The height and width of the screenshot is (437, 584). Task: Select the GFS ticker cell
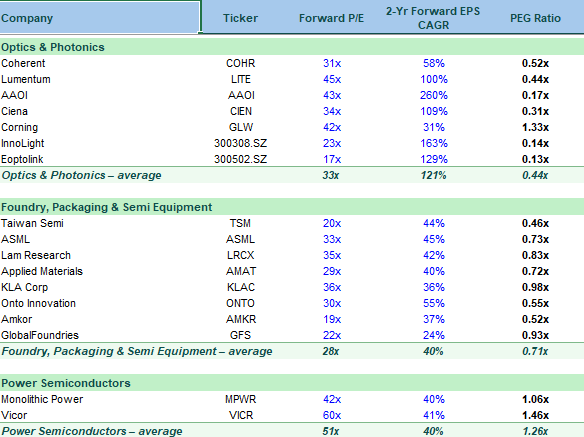(241, 335)
